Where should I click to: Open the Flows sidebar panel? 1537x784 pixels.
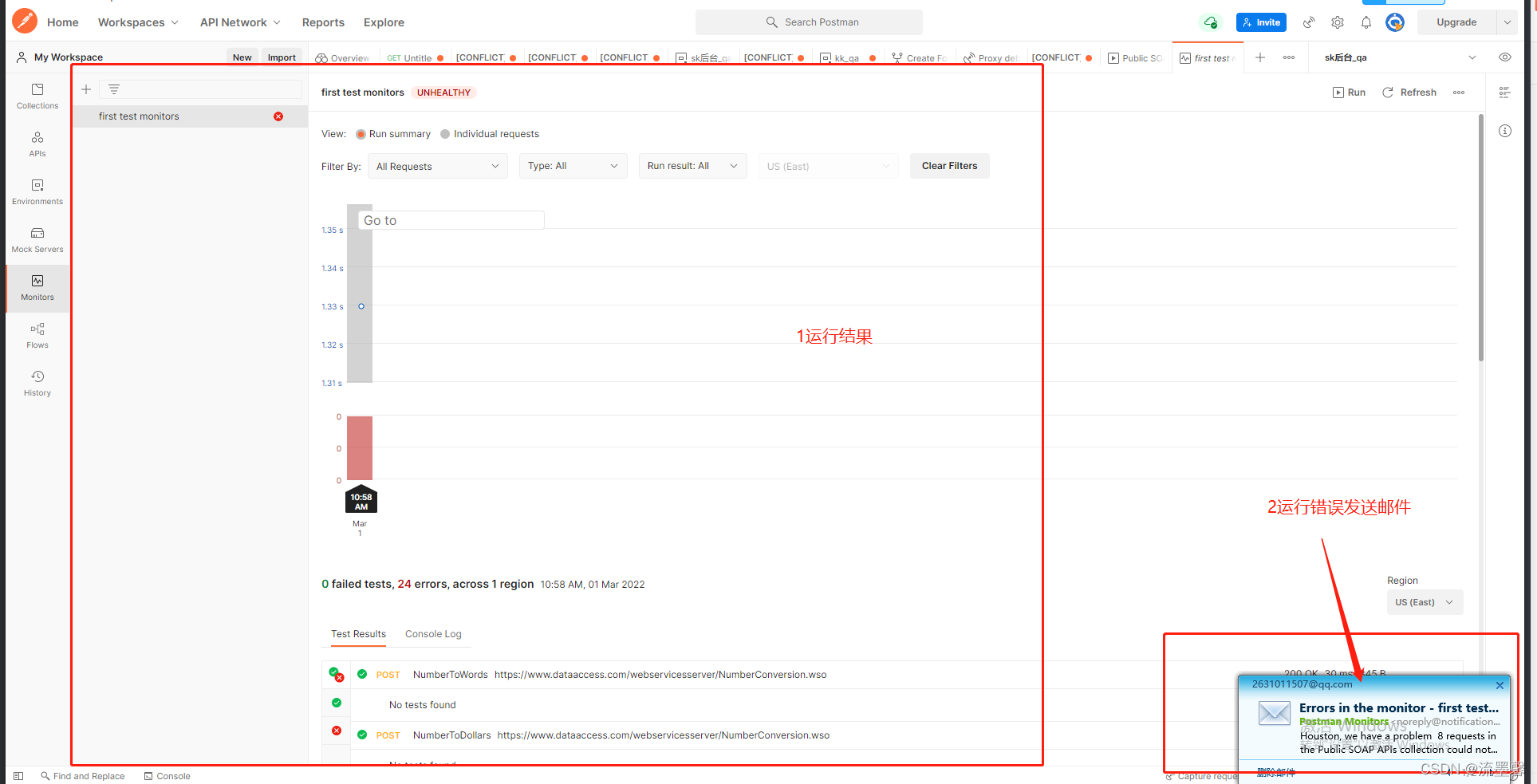coord(37,335)
